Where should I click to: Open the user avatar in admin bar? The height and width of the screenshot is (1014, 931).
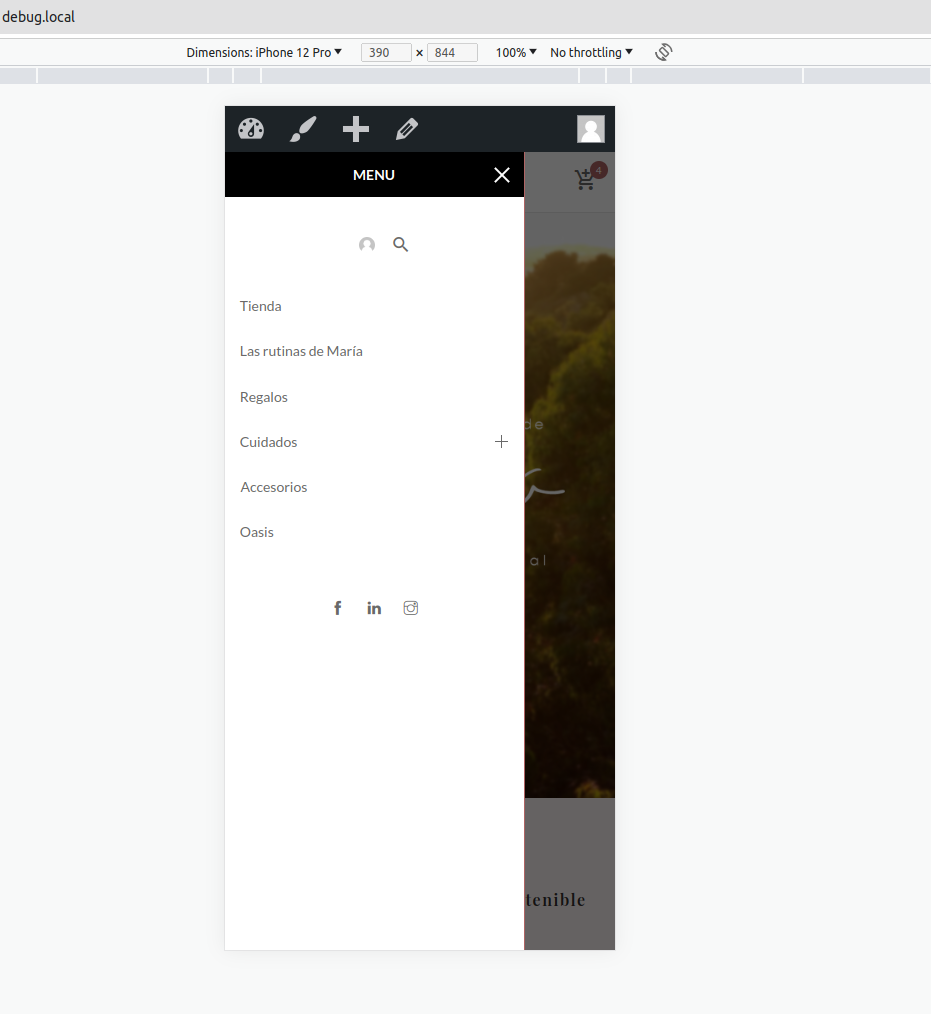point(591,129)
